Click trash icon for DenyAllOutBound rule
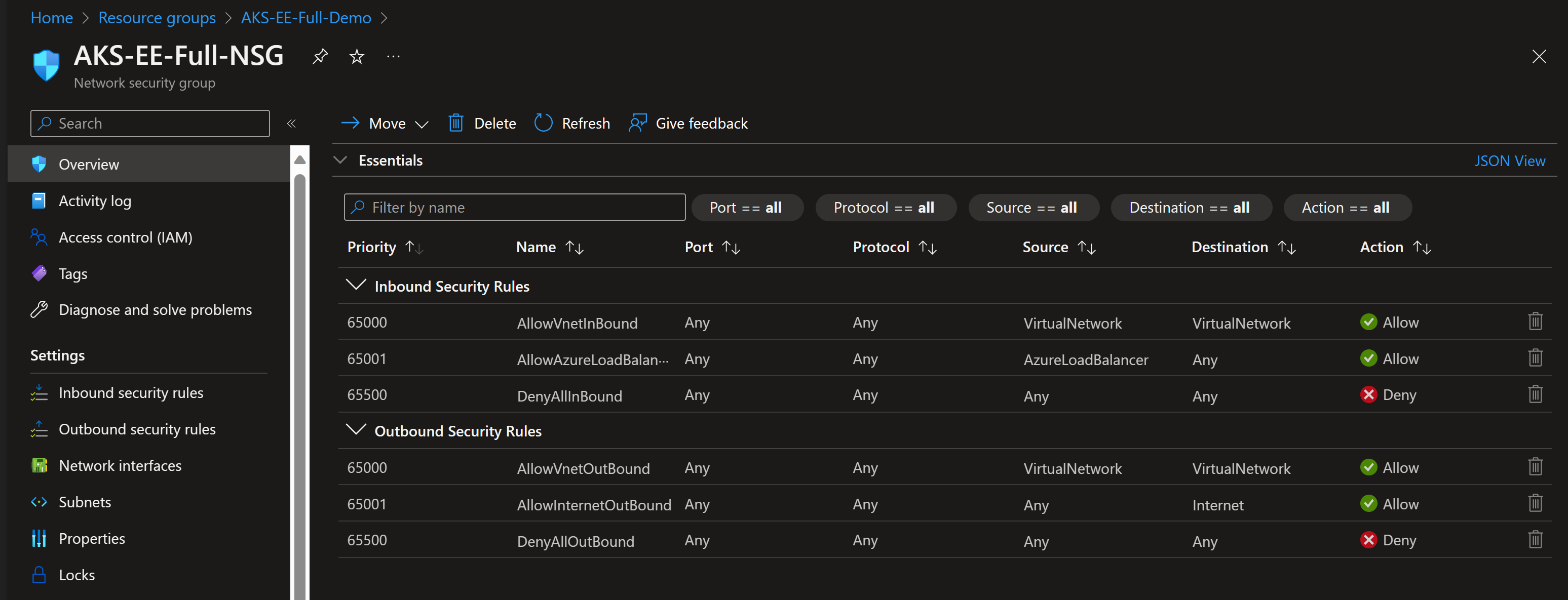The image size is (1568, 600). pyautogui.click(x=1535, y=539)
